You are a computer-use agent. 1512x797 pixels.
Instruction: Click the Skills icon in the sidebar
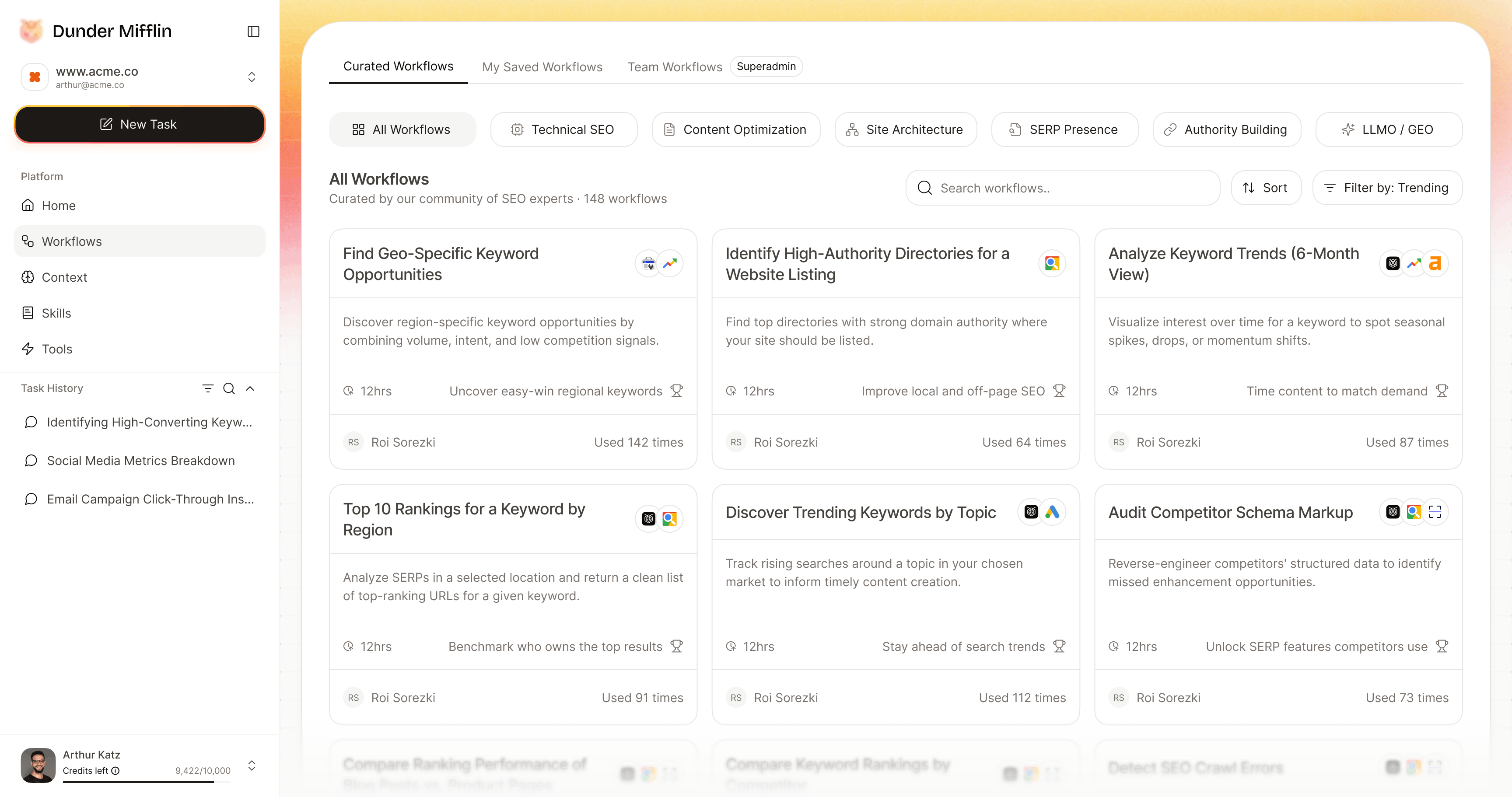28,313
